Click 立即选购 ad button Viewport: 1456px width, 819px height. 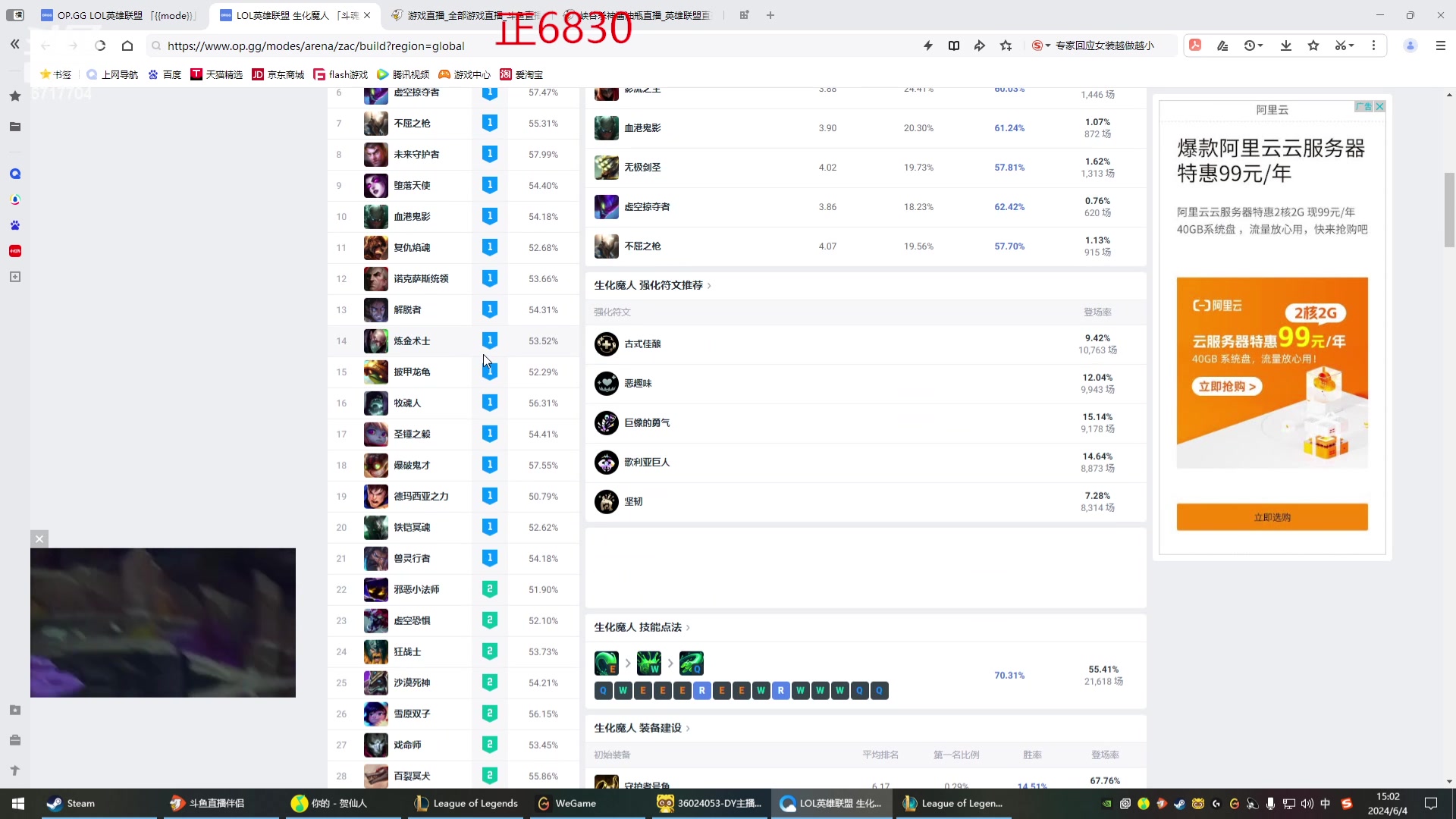point(1272,517)
